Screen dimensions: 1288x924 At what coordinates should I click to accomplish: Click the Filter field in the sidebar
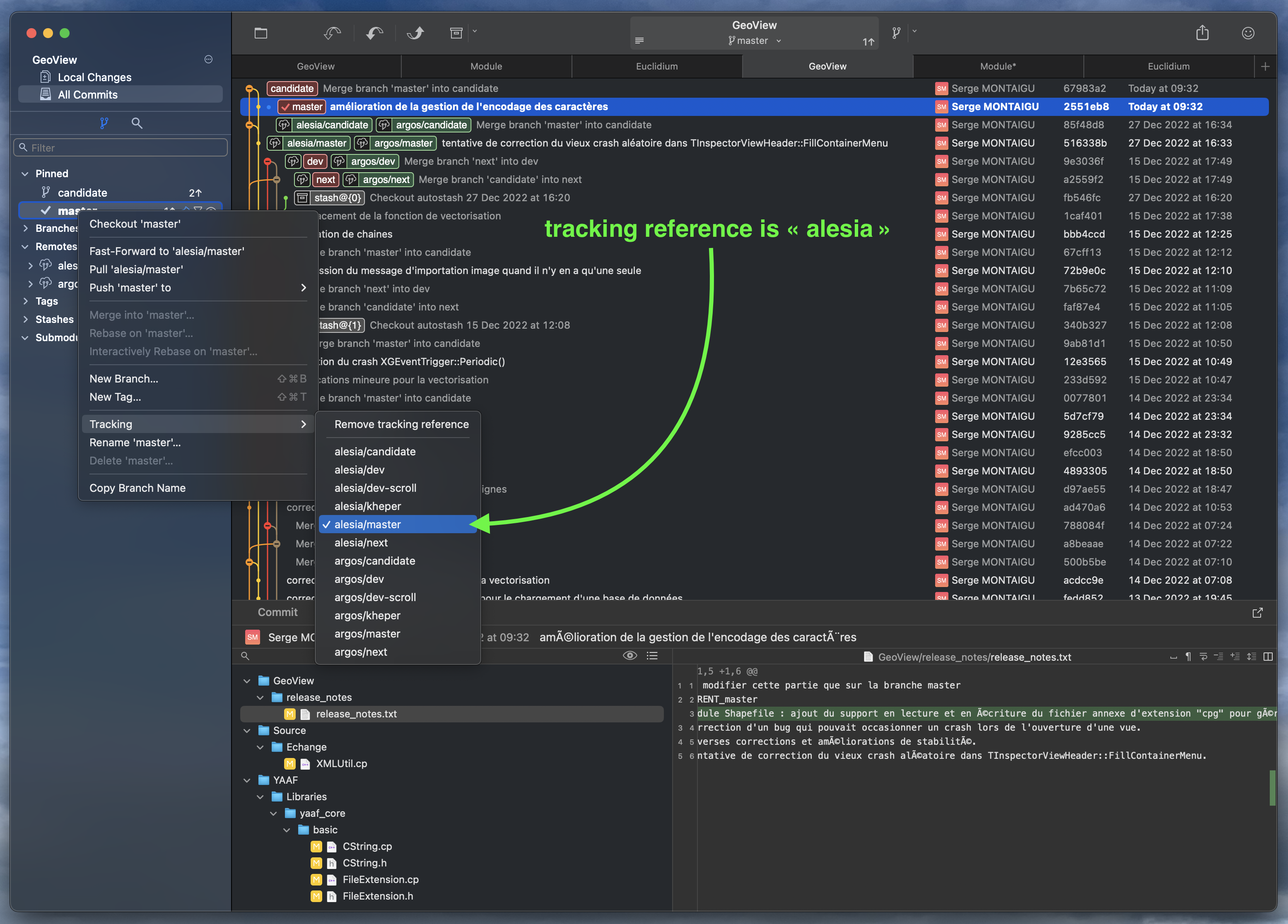[120, 147]
